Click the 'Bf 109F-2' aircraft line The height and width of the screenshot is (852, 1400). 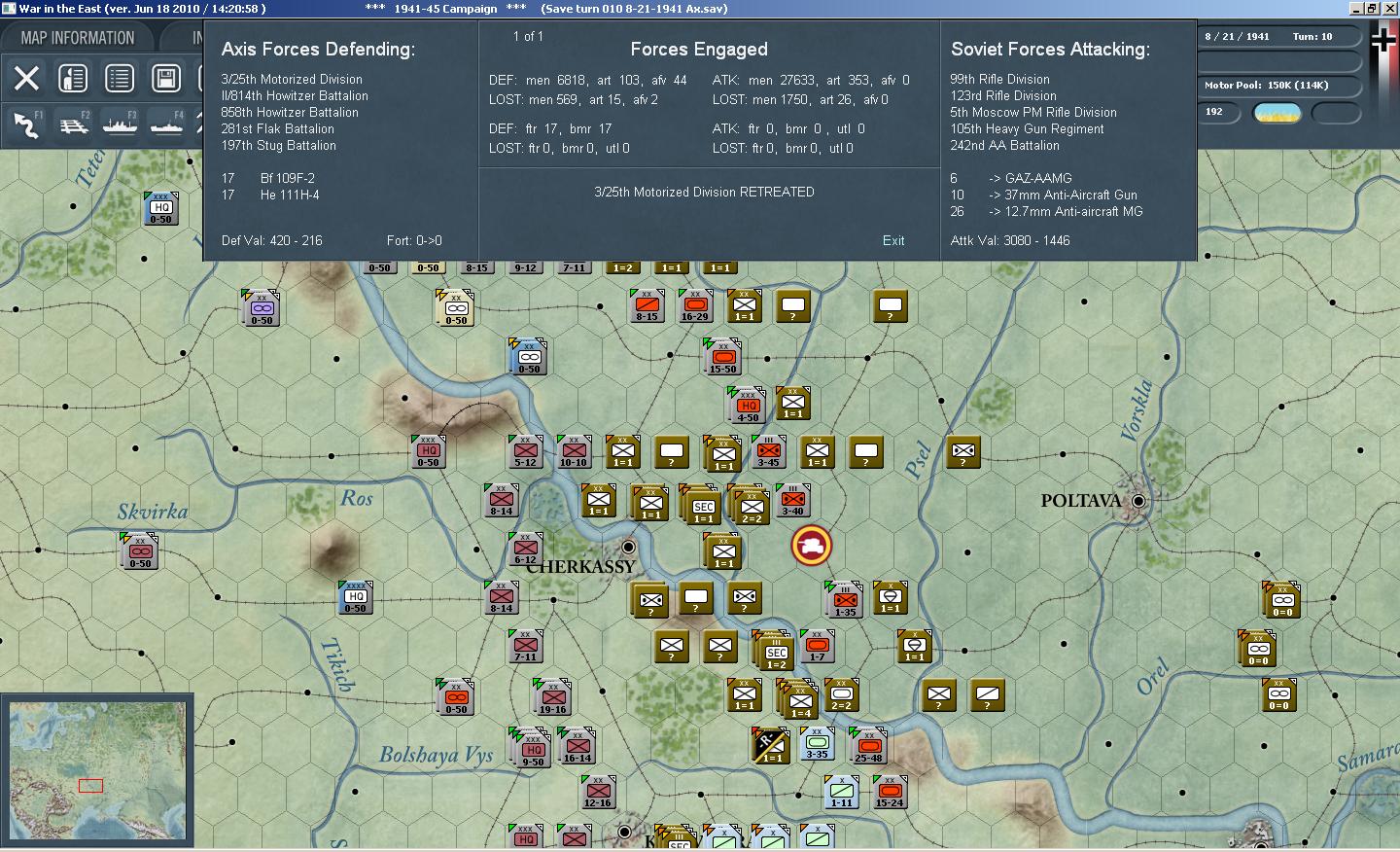click(x=268, y=178)
